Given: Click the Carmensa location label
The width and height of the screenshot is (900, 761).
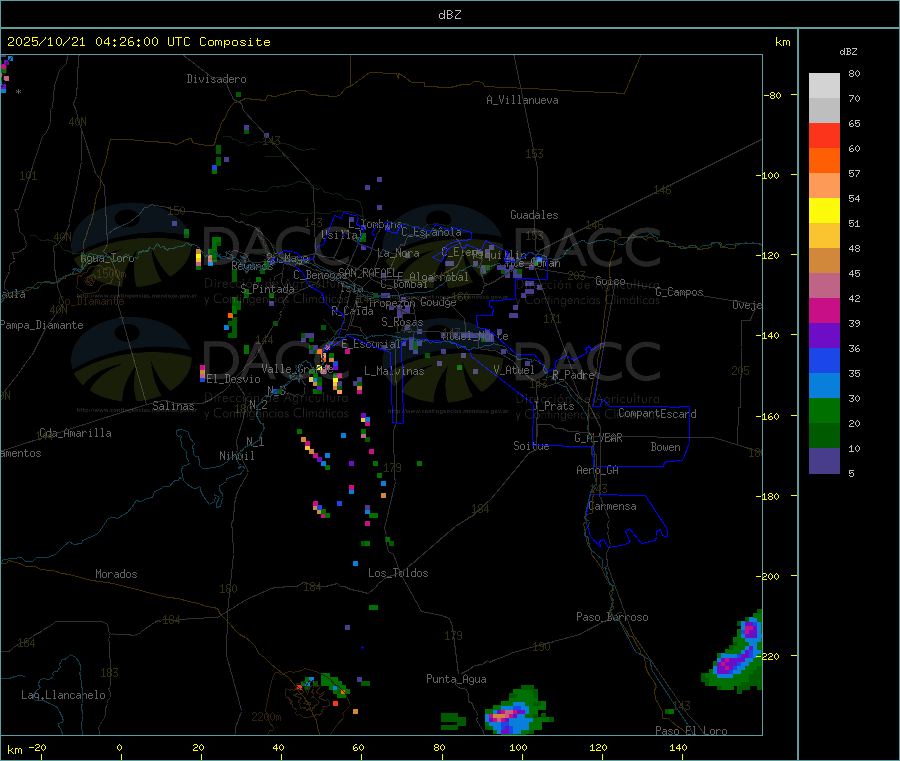Looking at the screenshot, I should 612,506.
